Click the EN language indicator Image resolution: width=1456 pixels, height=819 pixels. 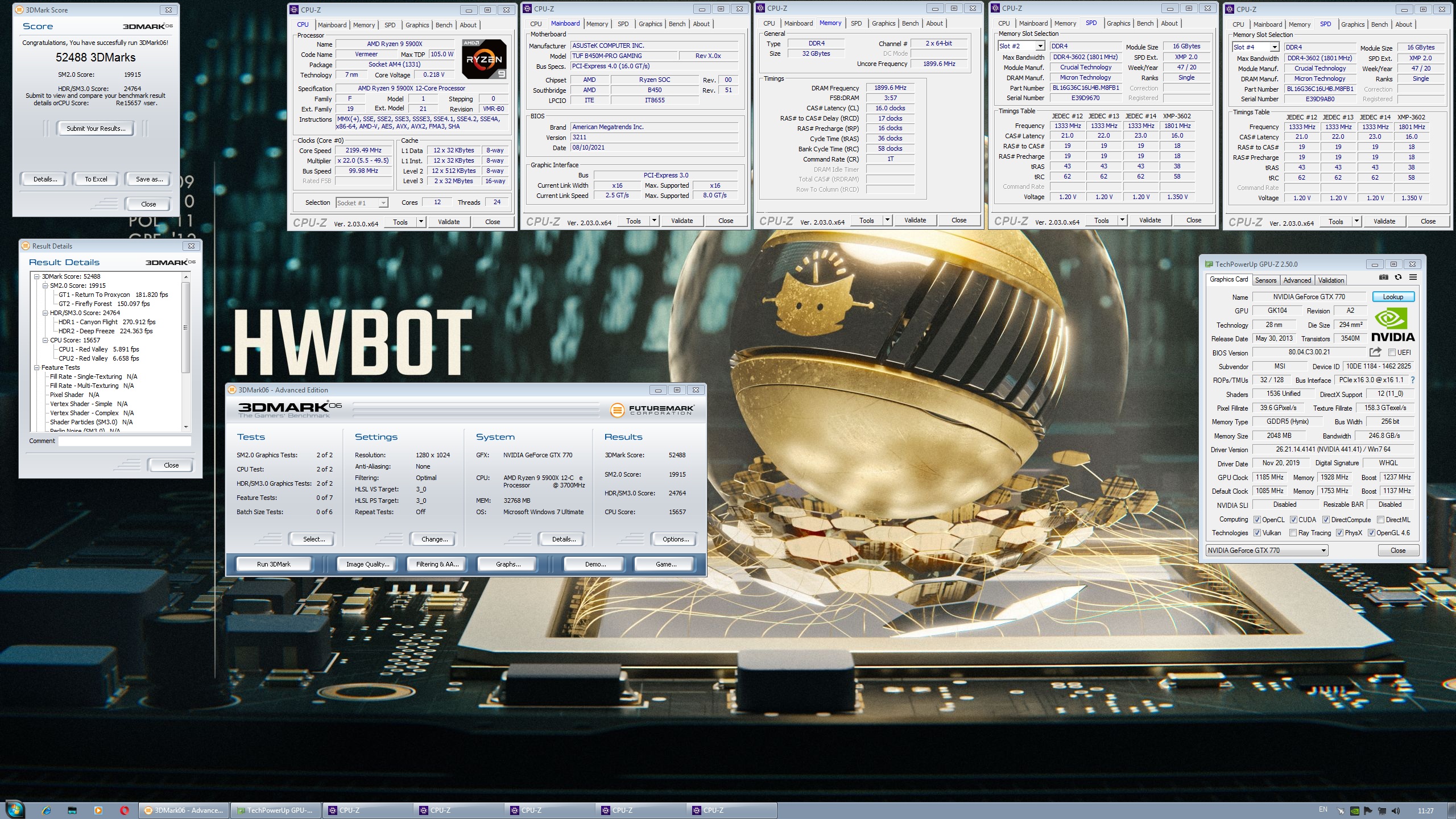pos(1323,810)
